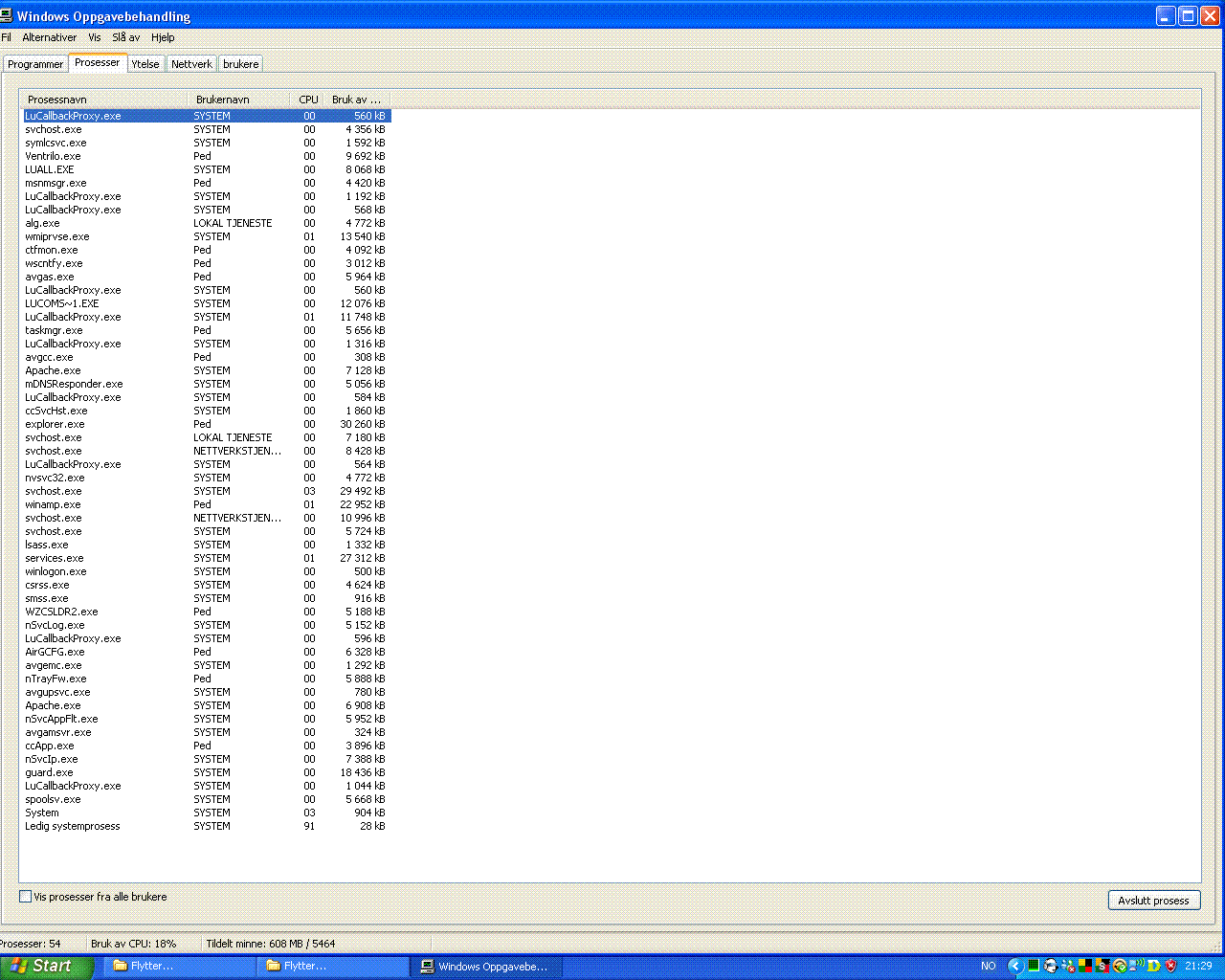This screenshot has height=980, width=1225.
Task: Click the AVG four-color square tray icon
Action: click(1085, 966)
